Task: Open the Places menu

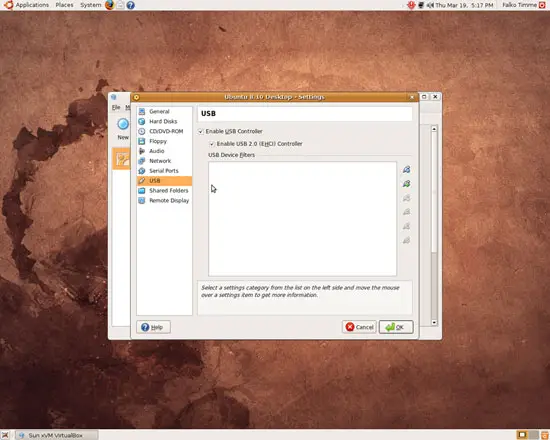Action: pyautogui.click(x=64, y=5)
